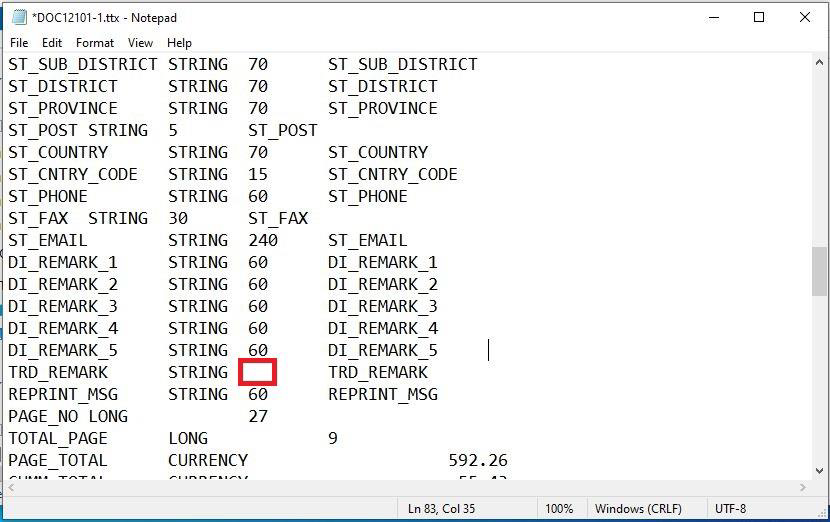The image size is (830, 522).
Task: Click the horizontal scrollbar right arrow
Action: tap(802, 487)
